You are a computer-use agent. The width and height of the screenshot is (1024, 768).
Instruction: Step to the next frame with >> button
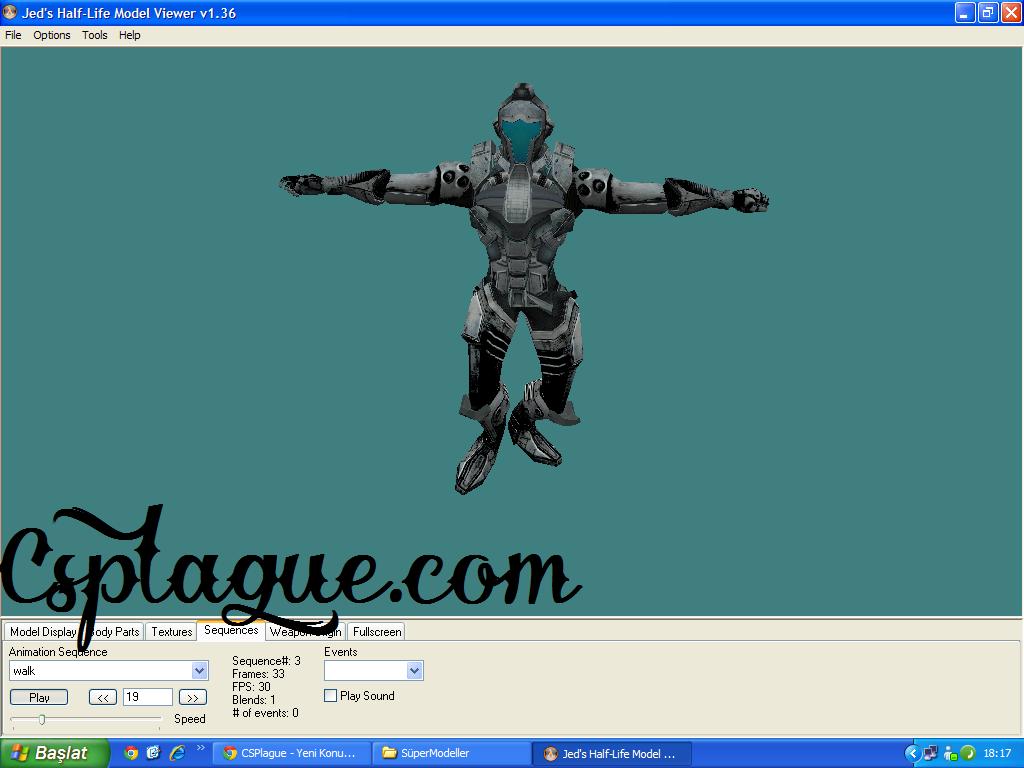click(x=193, y=698)
